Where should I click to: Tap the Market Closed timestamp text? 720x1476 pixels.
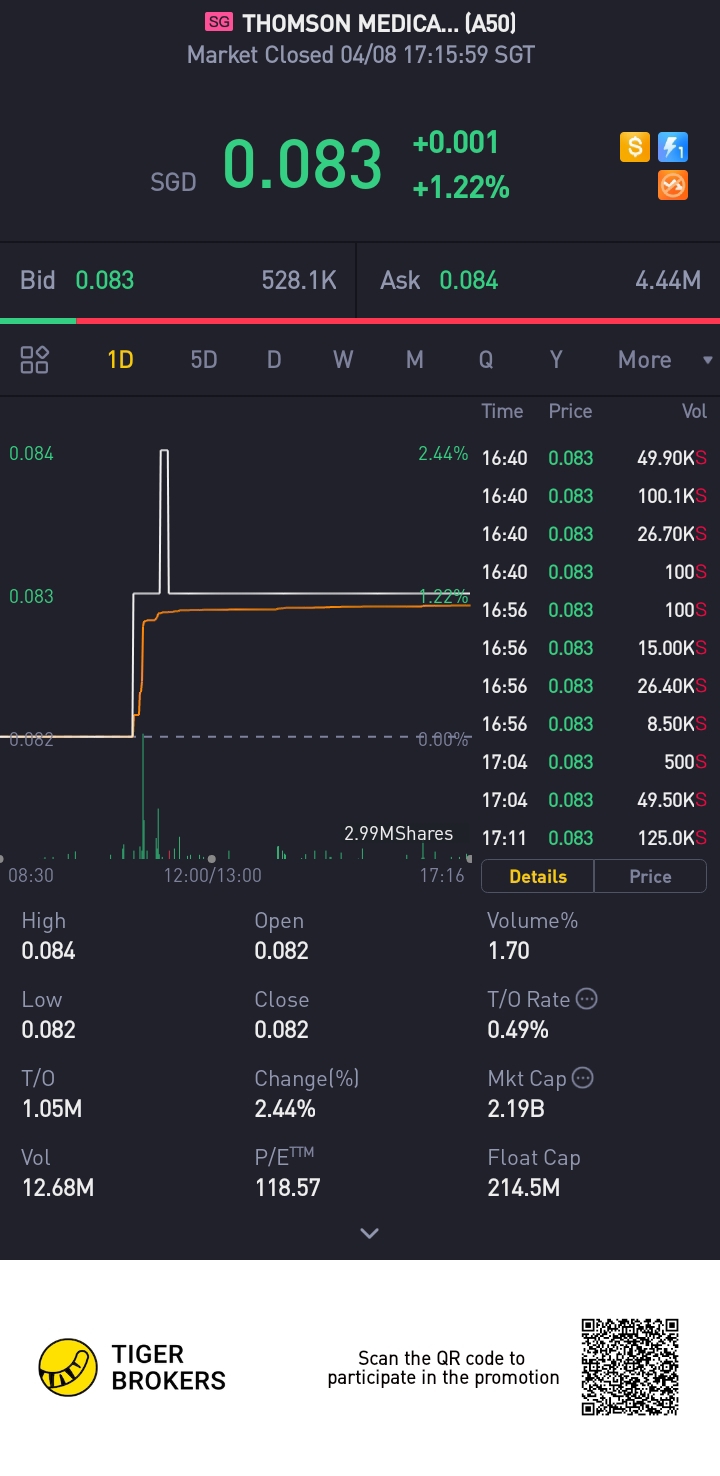pos(361,54)
